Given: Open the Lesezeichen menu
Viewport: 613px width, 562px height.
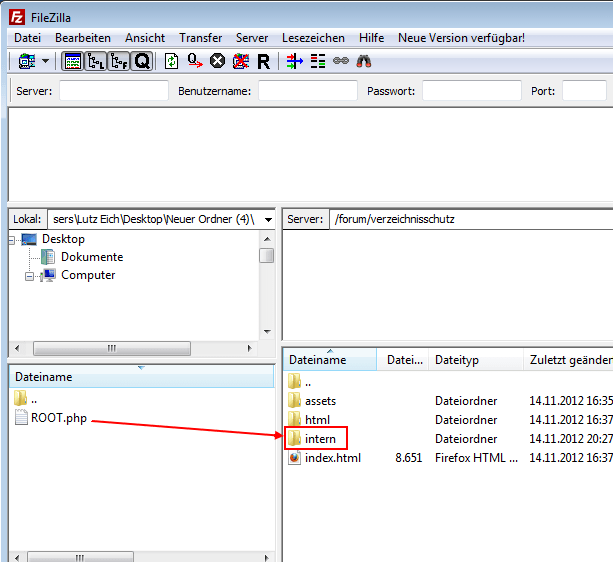Looking at the screenshot, I should tap(313, 38).
